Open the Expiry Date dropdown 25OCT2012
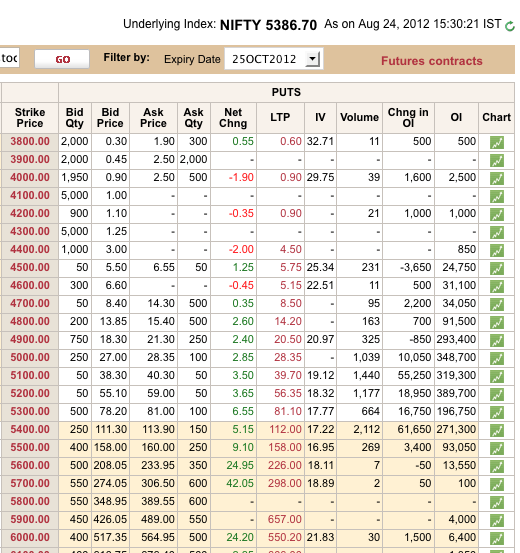The height and width of the screenshot is (553, 520). point(274,59)
